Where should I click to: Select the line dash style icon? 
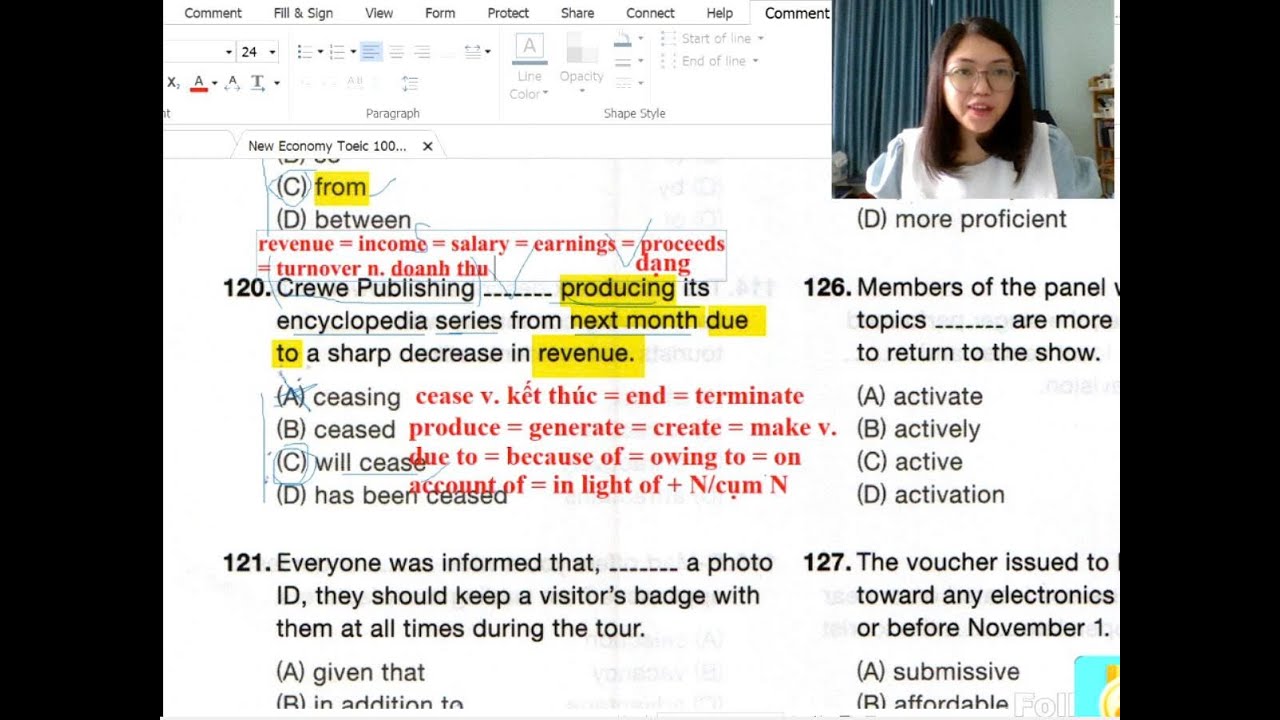click(x=622, y=83)
